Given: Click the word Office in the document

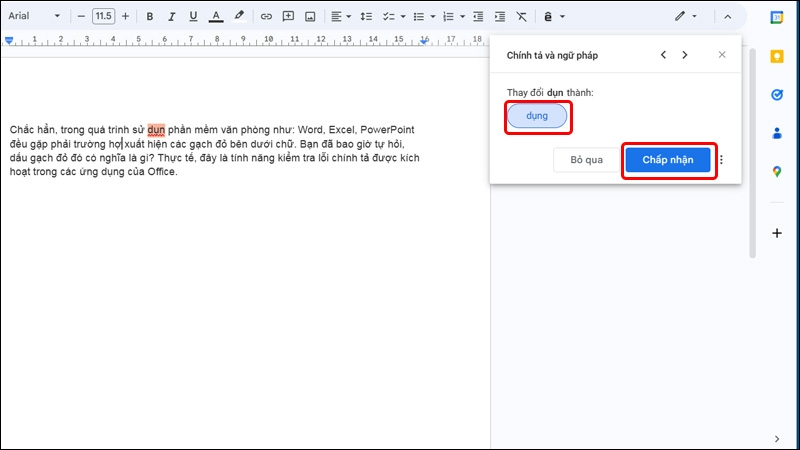Looking at the screenshot, I should (161, 172).
